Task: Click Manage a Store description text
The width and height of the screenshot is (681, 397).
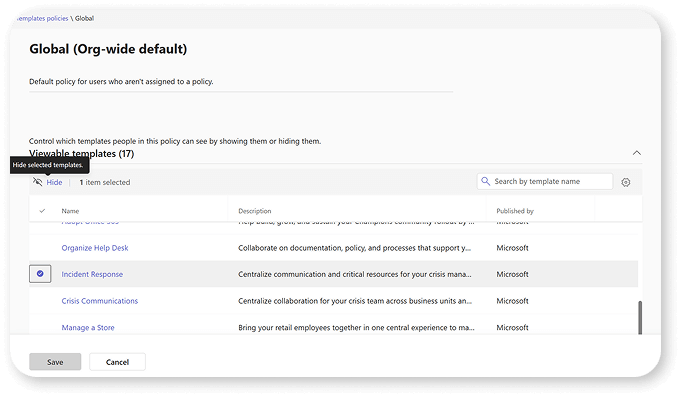Action: [x=356, y=328]
